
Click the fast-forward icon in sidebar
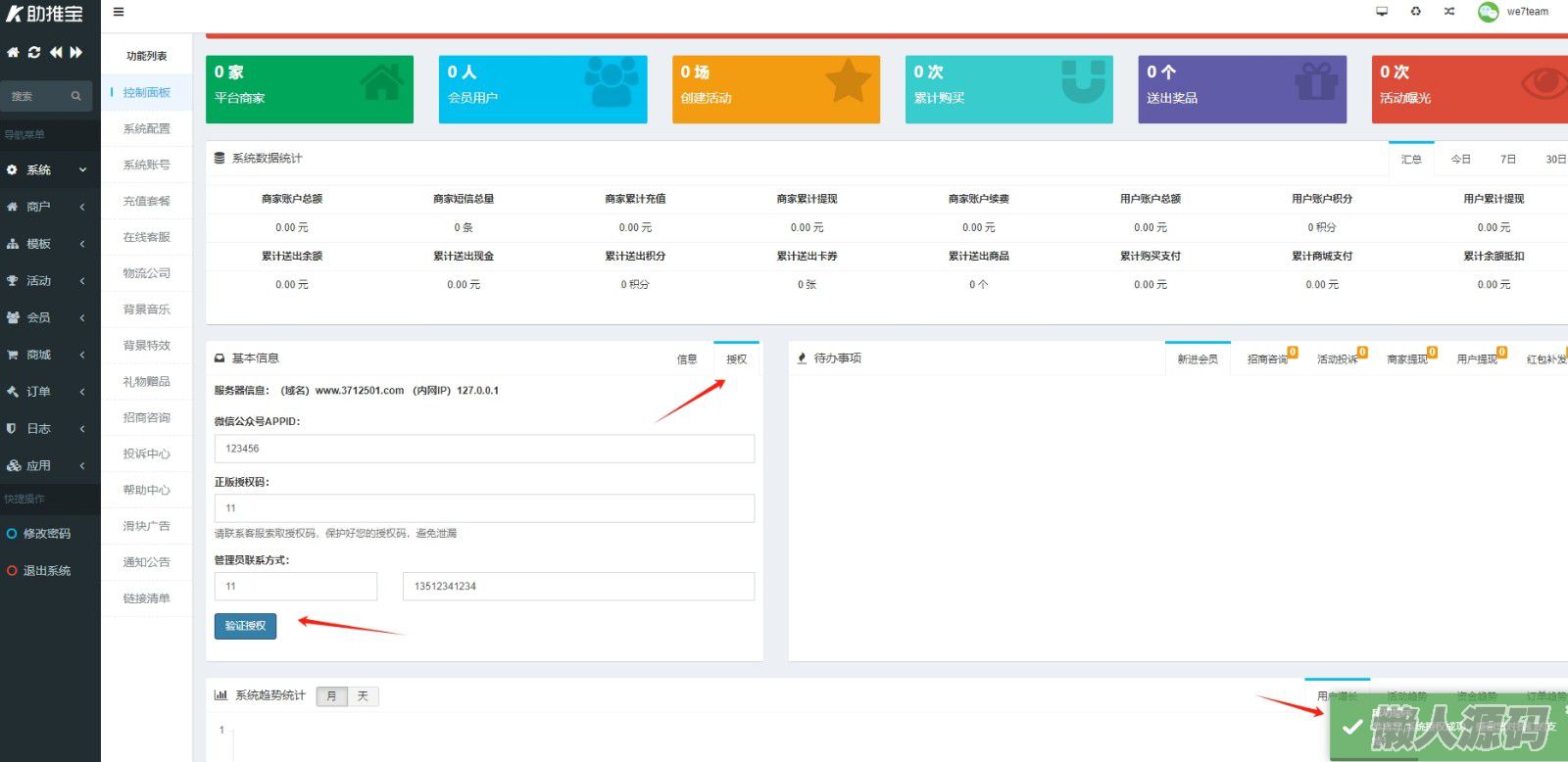pyautogui.click(x=76, y=52)
